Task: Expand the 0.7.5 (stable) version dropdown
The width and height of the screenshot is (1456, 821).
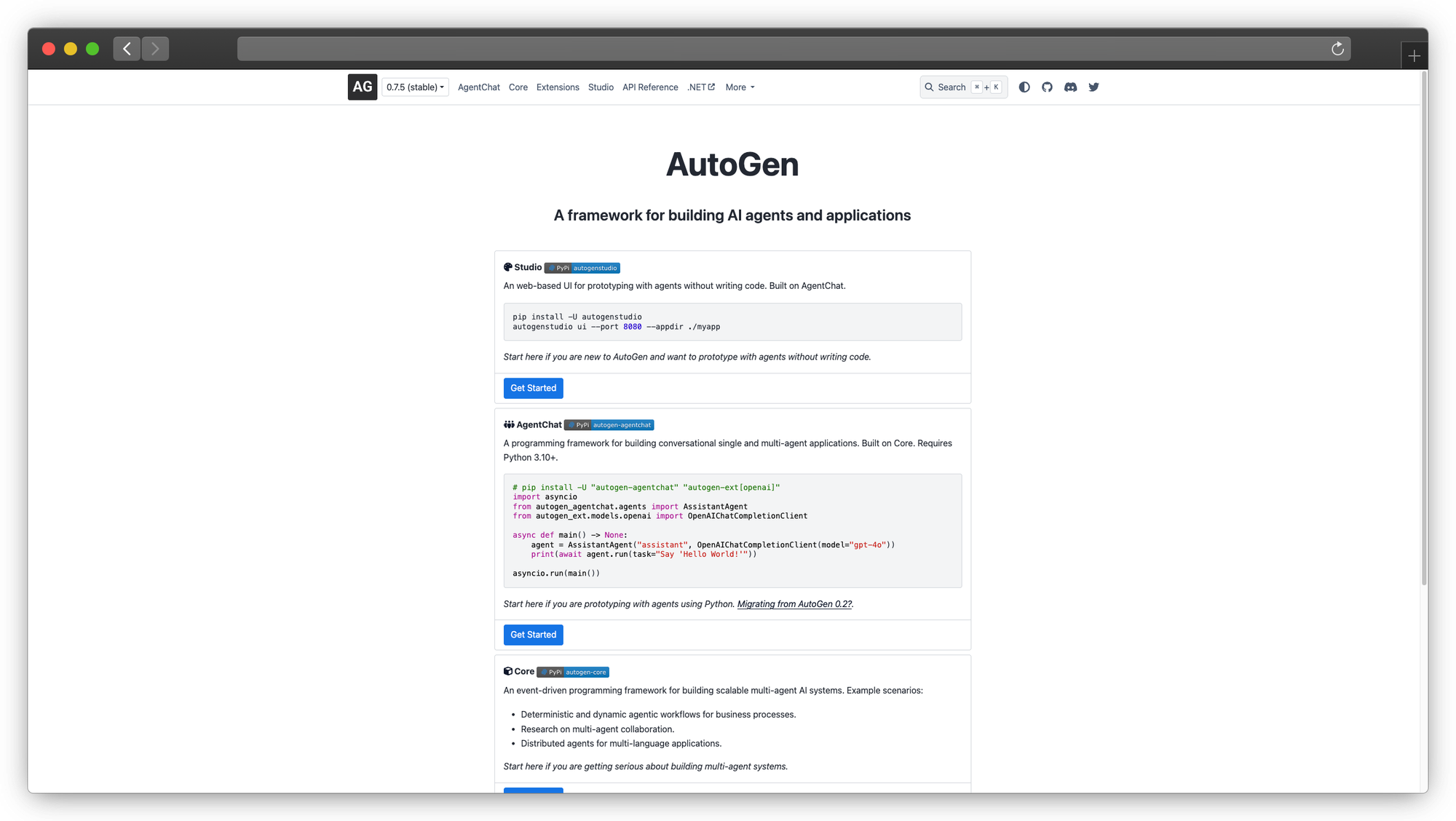Action: [415, 87]
